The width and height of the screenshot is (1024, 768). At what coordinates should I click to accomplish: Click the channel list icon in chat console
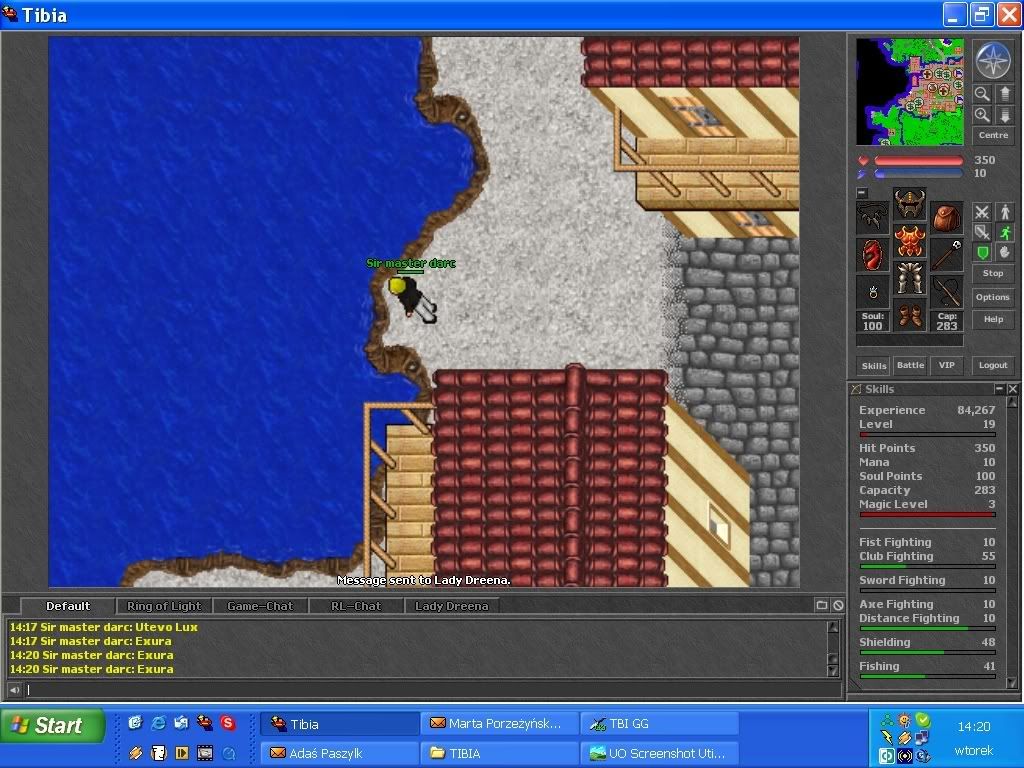coord(822,605)
